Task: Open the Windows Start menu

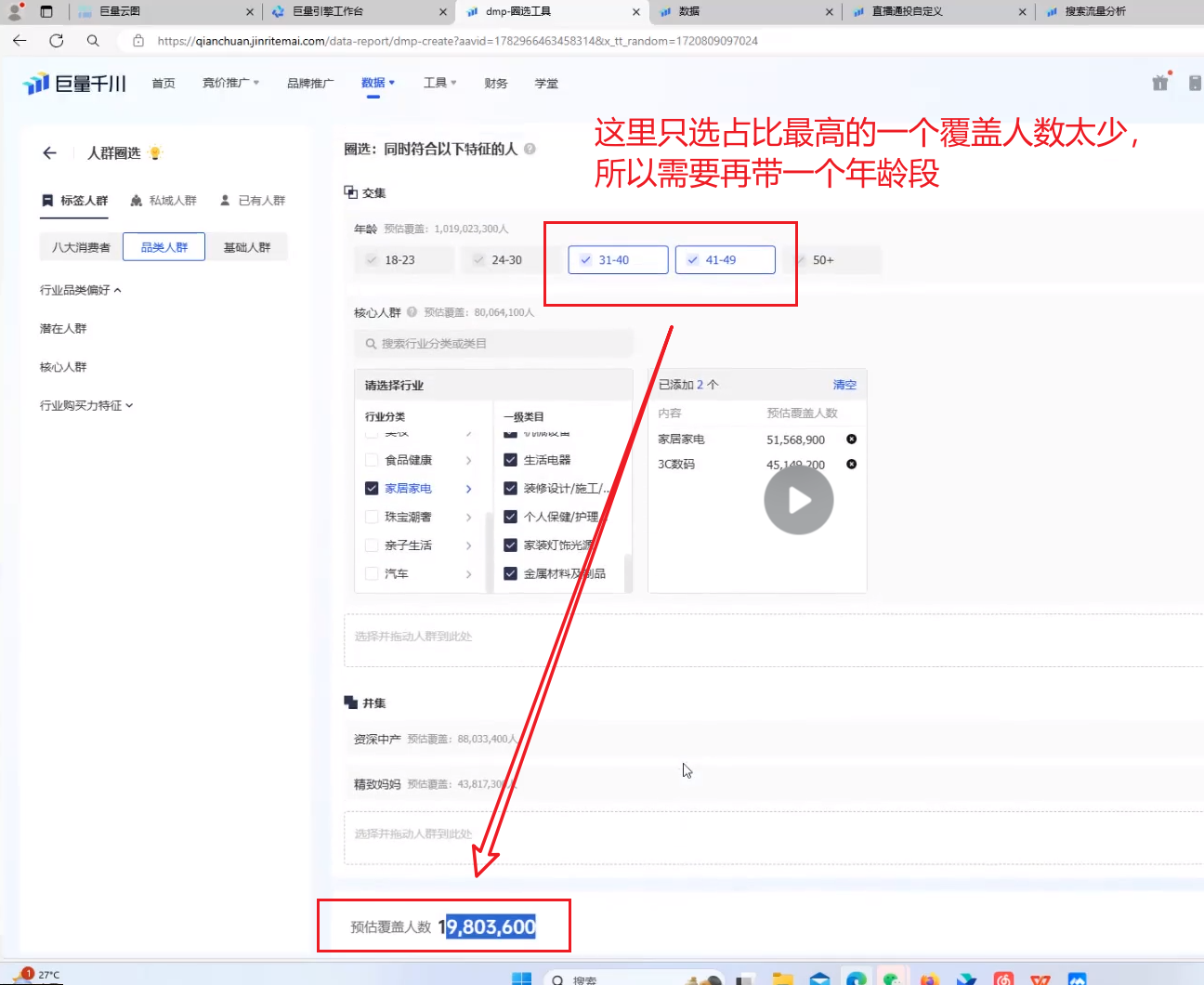Action: click(521, 978)
